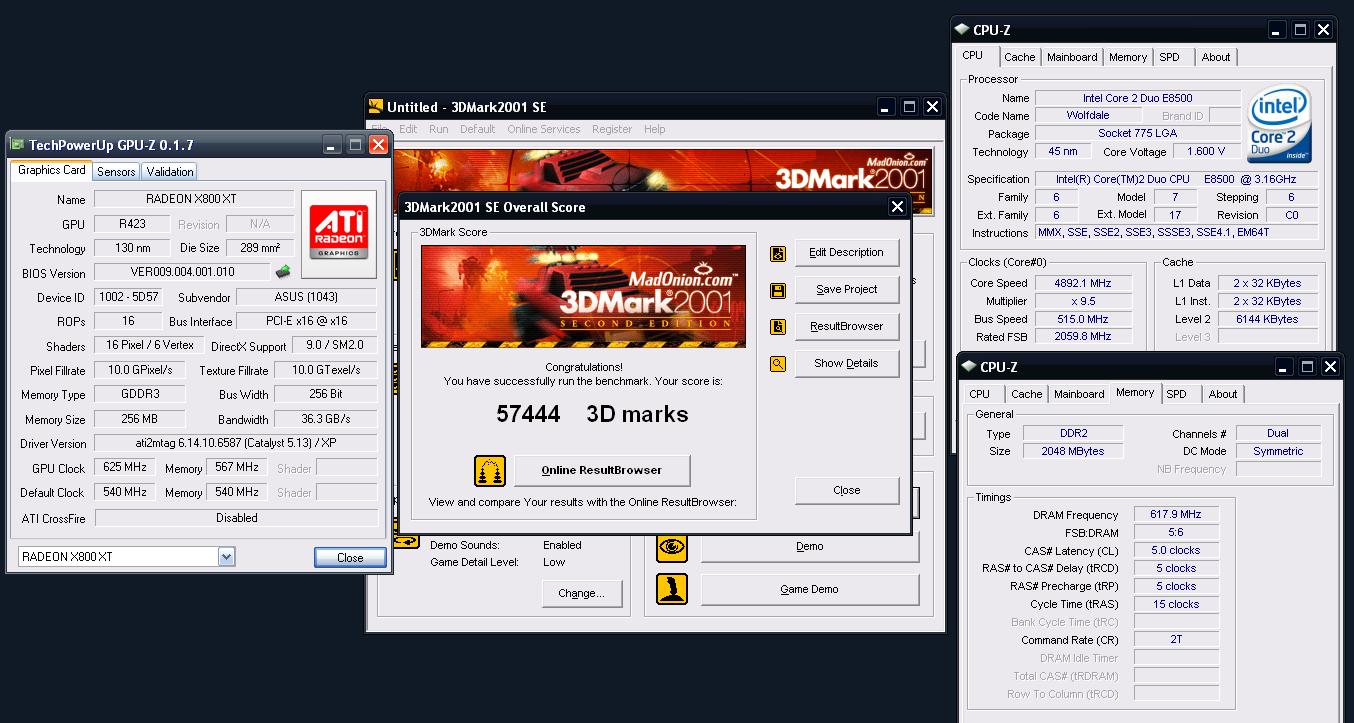The width and height of the screenshot is (1354, 723).
Task: Click the Save Project floppy disk icon
Action: click(778, 291)
